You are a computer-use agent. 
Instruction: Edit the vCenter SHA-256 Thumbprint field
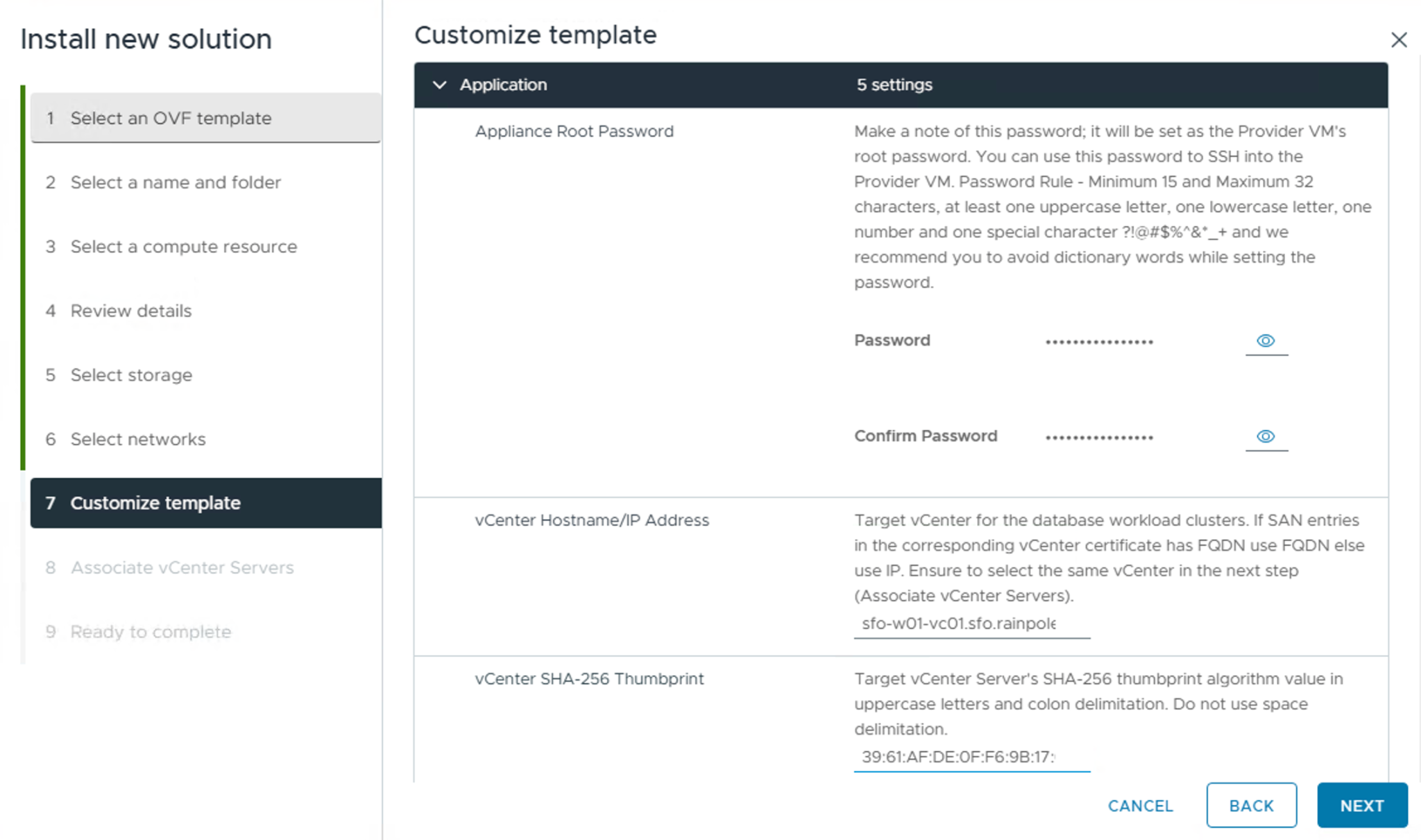click(x=971, y=757)
